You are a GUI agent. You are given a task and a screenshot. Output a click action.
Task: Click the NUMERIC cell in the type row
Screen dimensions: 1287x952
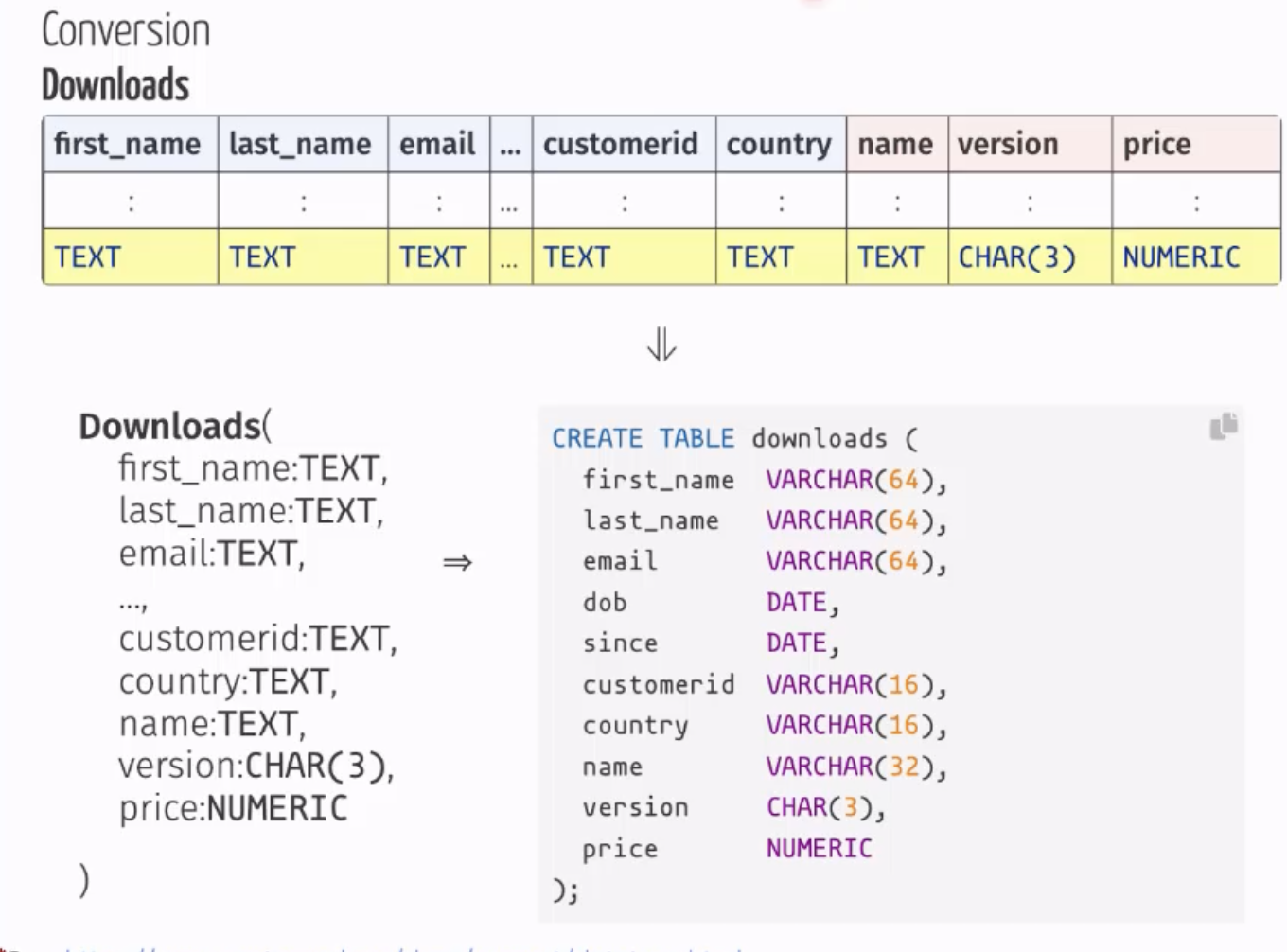click(1181, 257)
